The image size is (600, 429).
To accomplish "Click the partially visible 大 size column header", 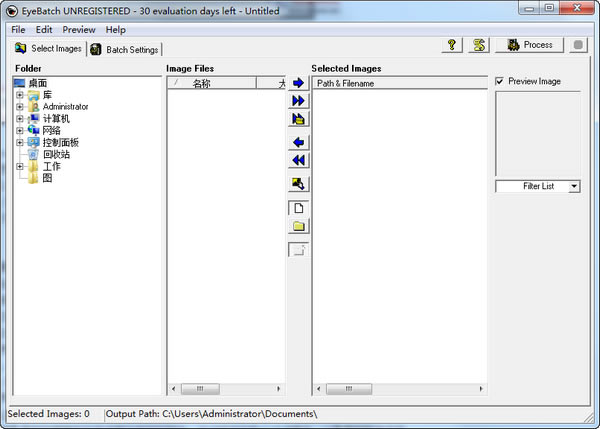I will [x=271, y=83].
